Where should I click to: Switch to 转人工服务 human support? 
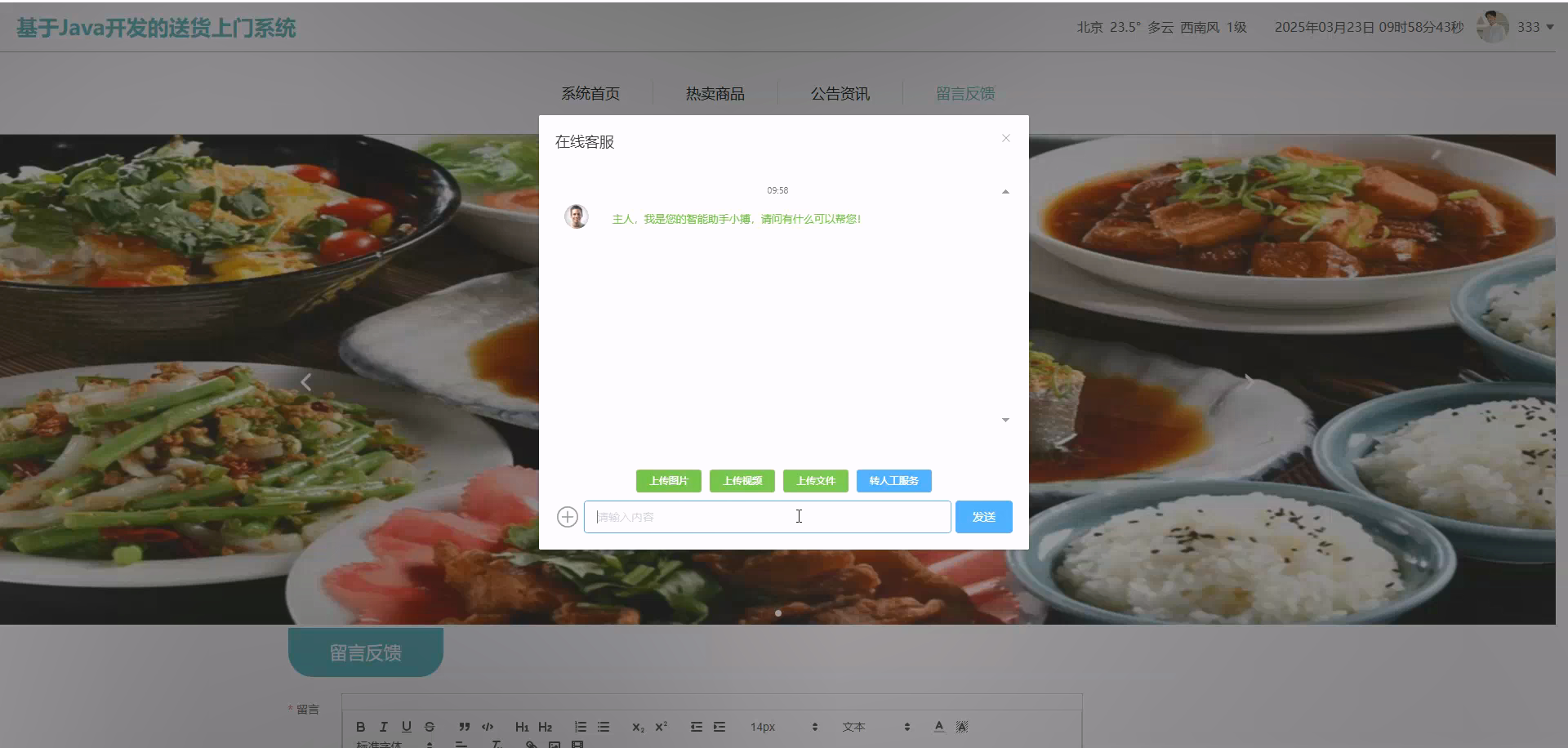click(x=894, y=481)
